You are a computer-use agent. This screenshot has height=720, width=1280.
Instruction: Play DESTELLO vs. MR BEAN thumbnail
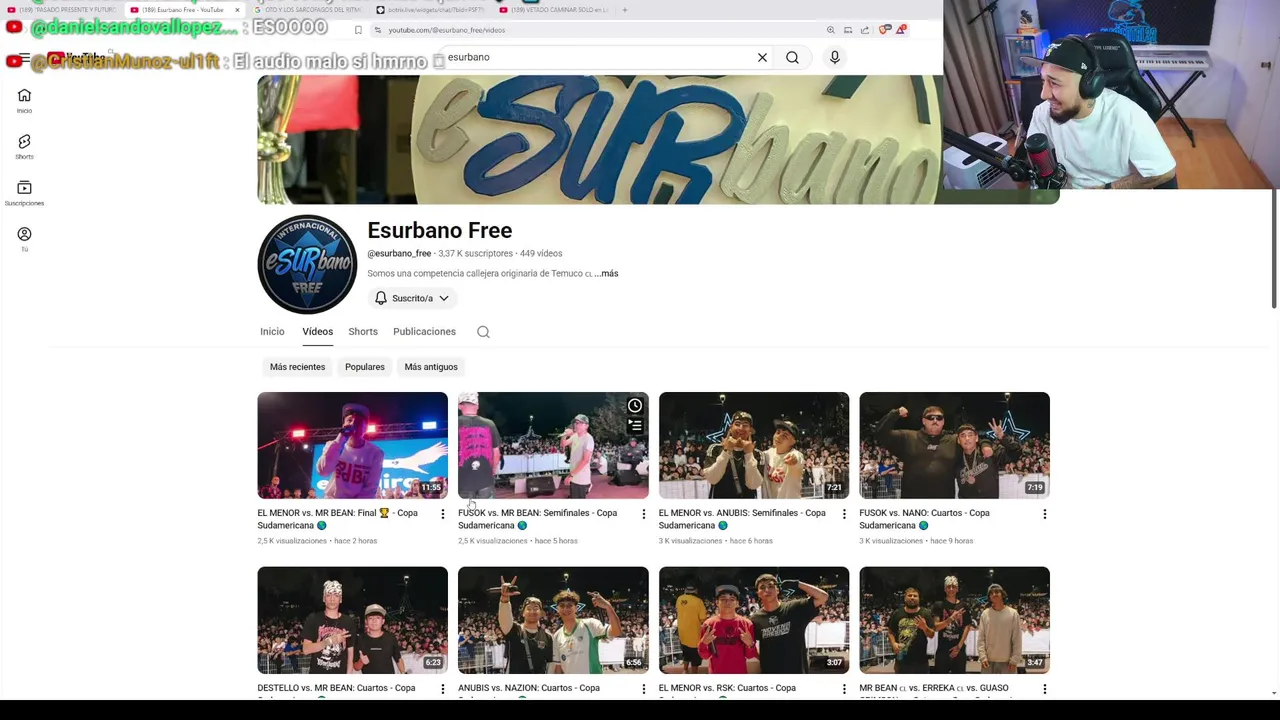click(x=352, y=620)
